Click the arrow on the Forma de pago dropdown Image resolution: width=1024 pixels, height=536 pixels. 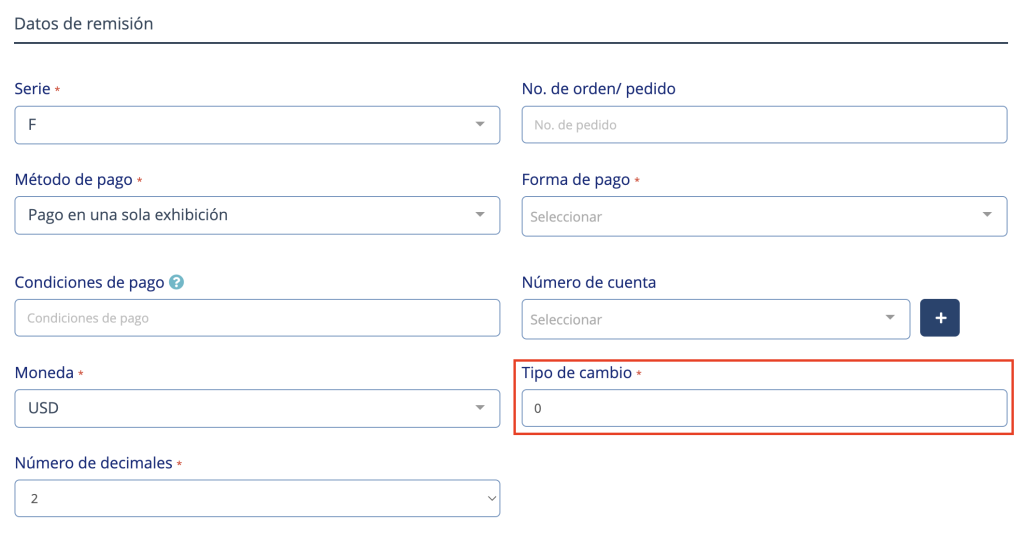pos(987,215)
